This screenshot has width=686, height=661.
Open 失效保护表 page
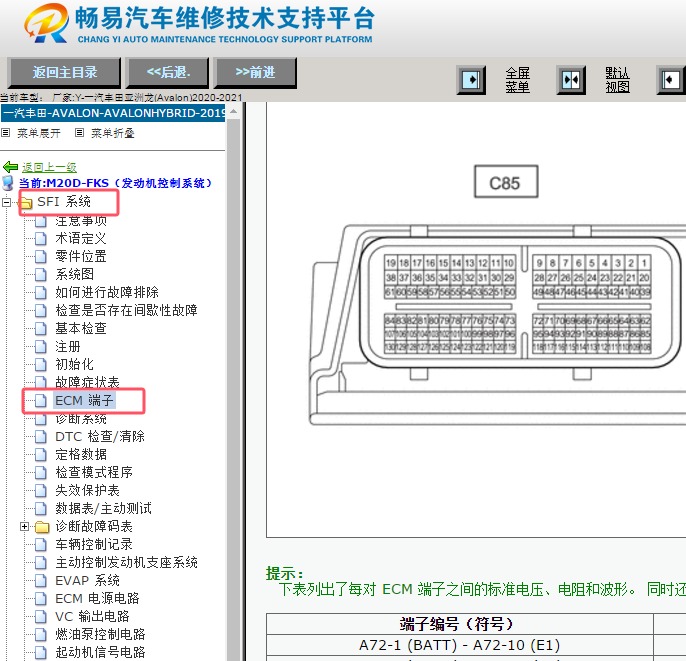[87, 490]
